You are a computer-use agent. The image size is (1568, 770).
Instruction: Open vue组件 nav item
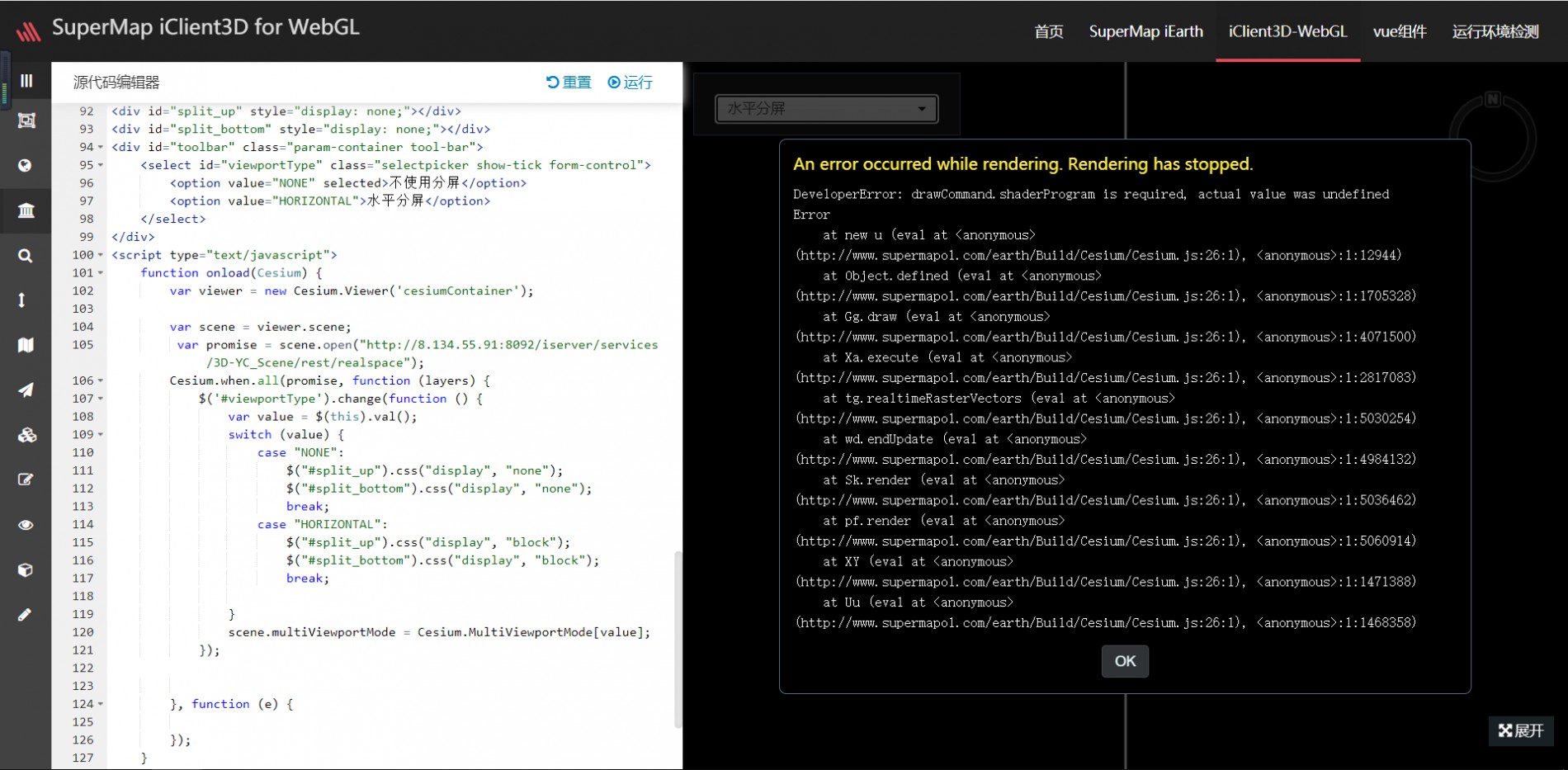click(x=1400, y=31)
